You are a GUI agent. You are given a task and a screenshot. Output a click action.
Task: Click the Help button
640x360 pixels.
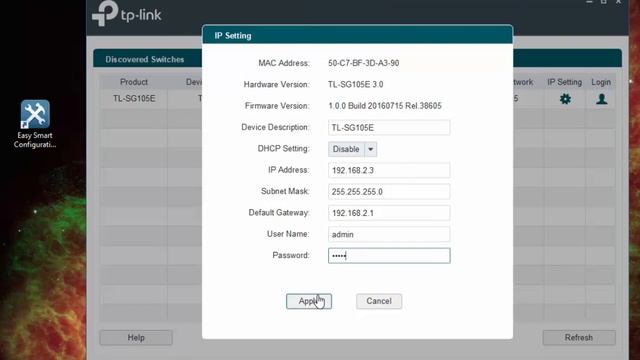(136, 338)
